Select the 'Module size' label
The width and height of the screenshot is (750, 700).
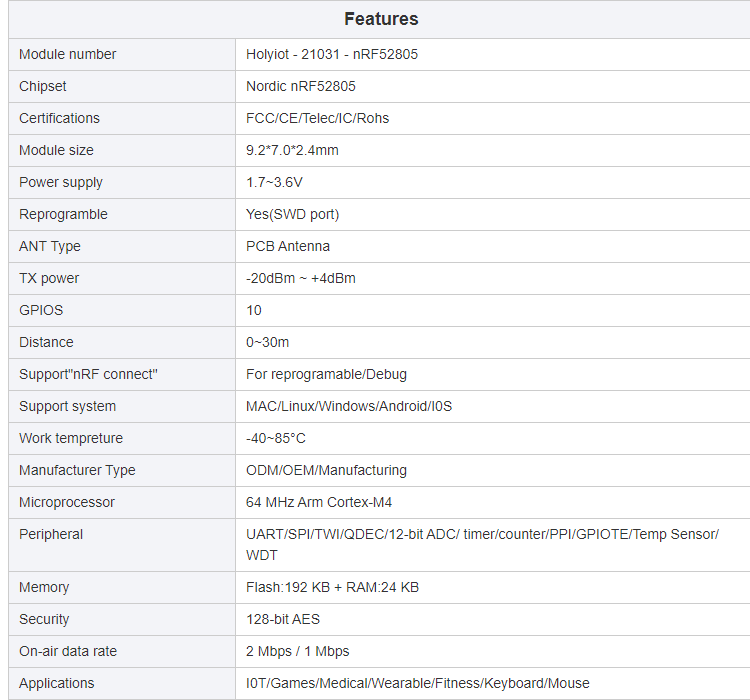tap(56, 150)
